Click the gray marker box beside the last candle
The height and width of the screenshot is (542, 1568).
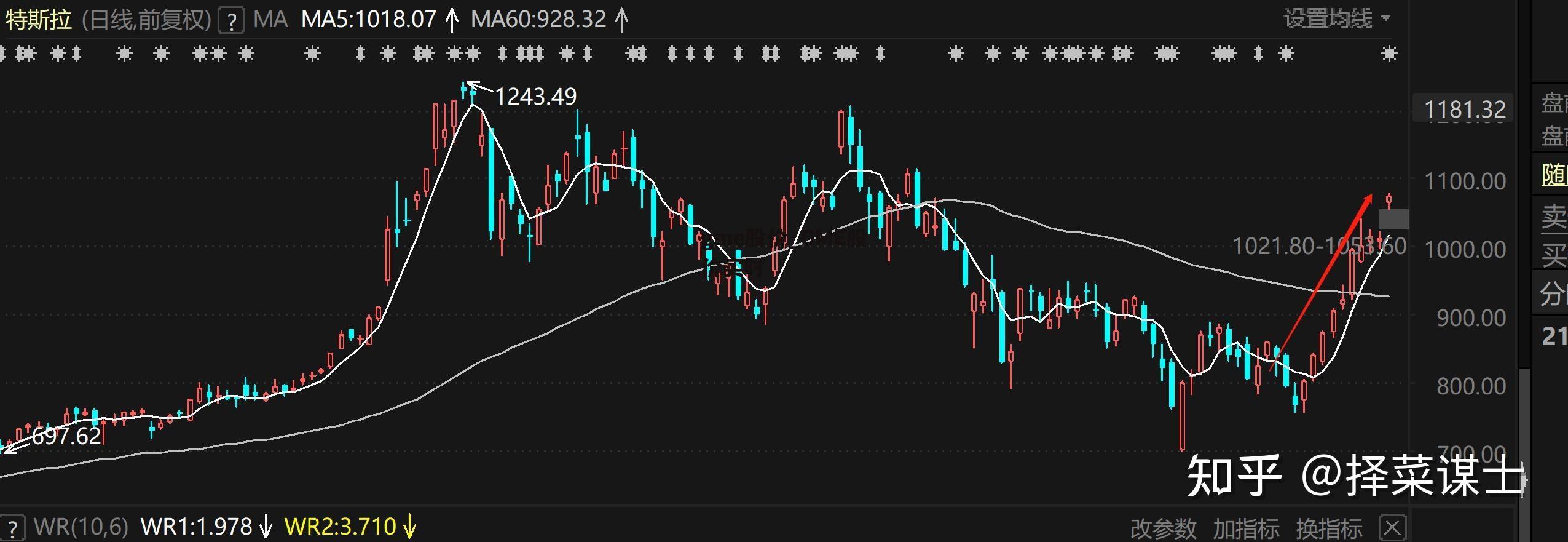coord(1393,220)
